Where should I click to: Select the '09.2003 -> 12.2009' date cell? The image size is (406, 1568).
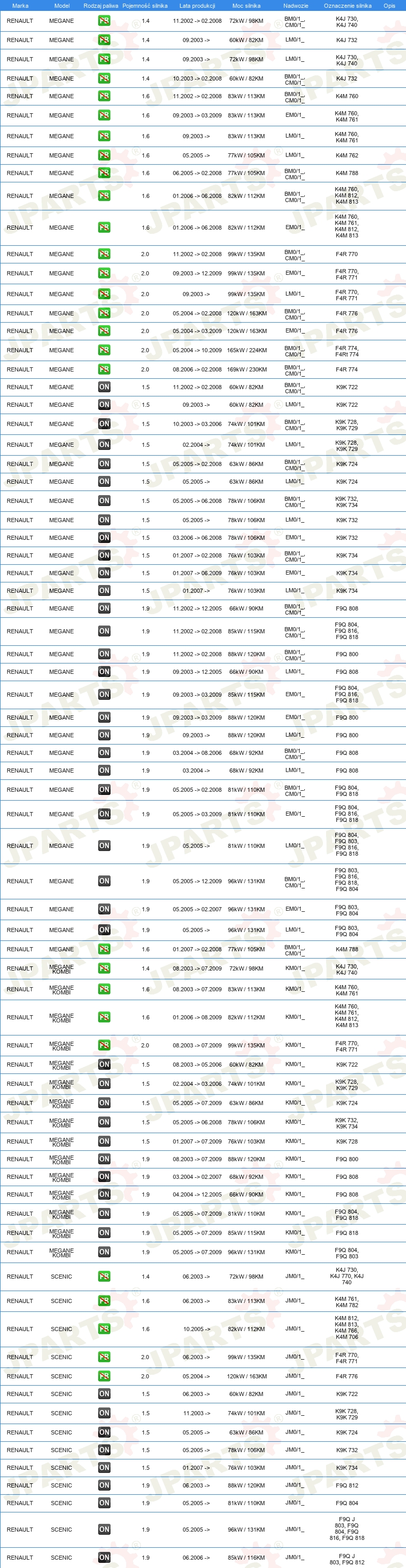tap(197, 273)
